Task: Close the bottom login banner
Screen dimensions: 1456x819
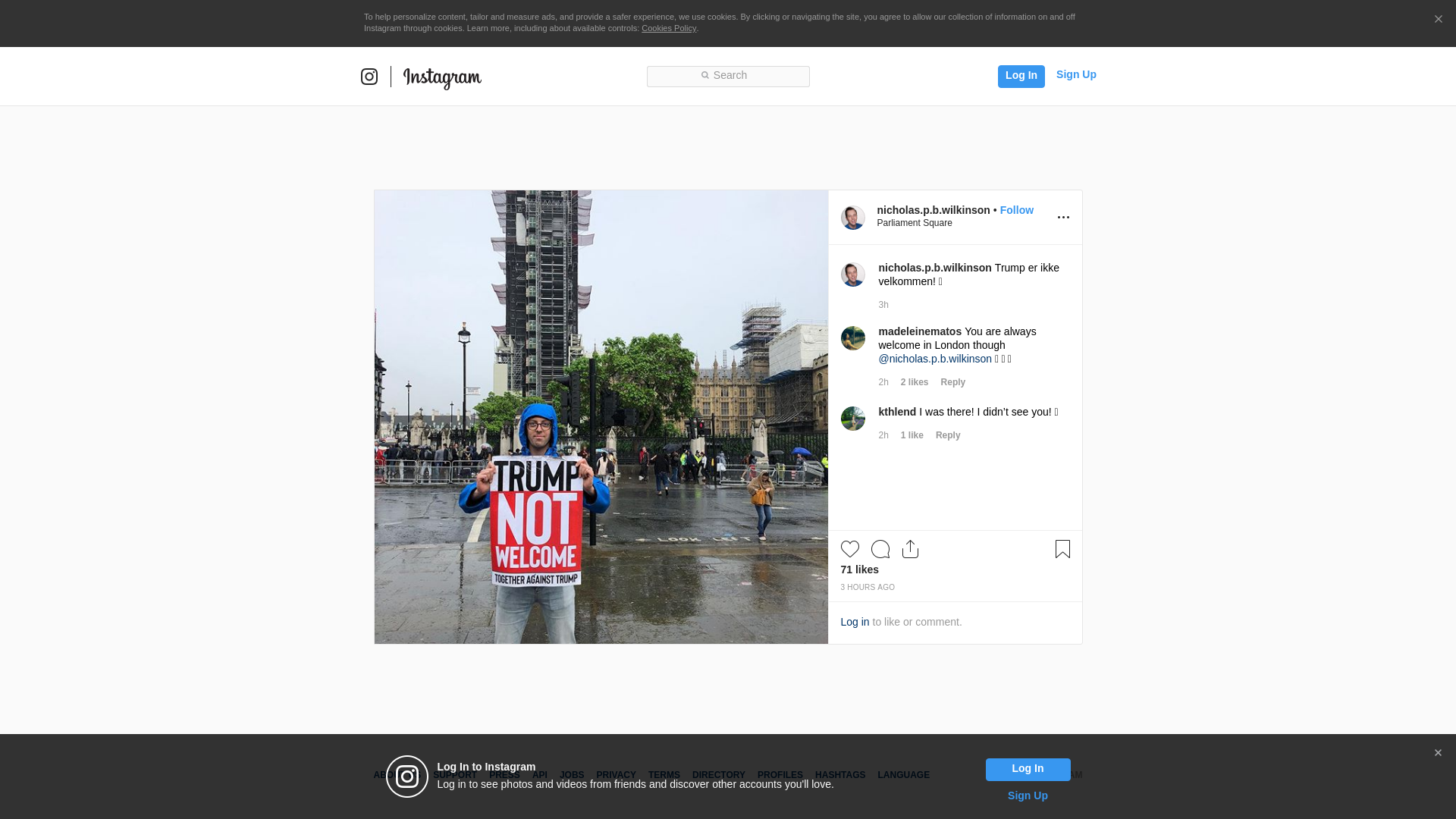Action: click(1438, 753)
